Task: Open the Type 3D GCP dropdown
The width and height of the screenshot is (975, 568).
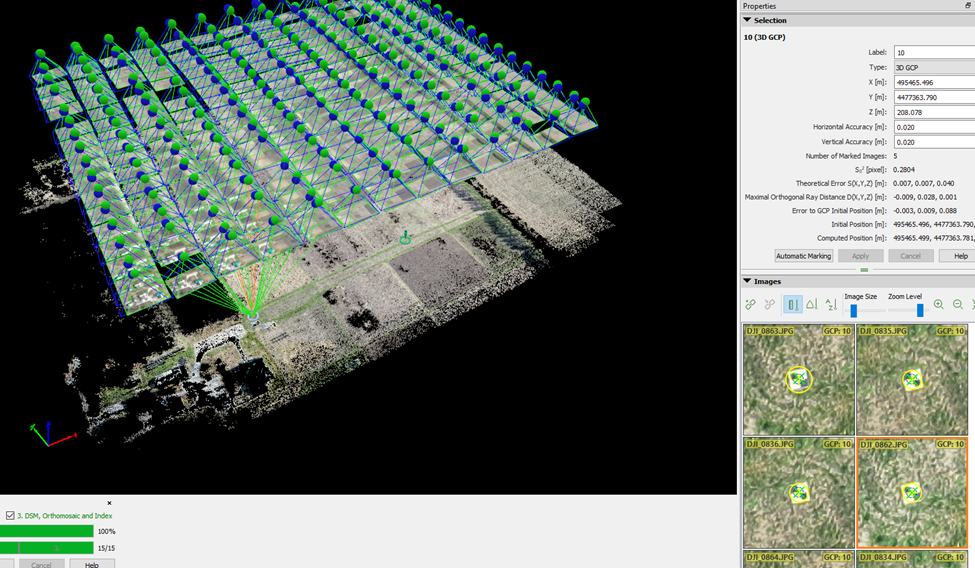Action: 935,67
